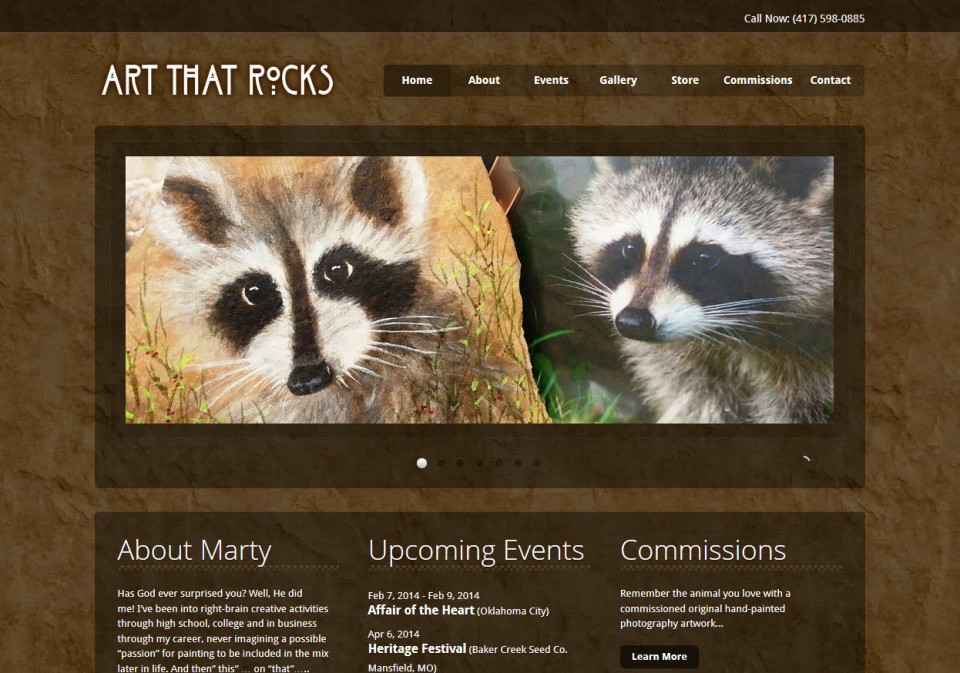
Task: Open the Home menu item
Action: click(417, 80)
